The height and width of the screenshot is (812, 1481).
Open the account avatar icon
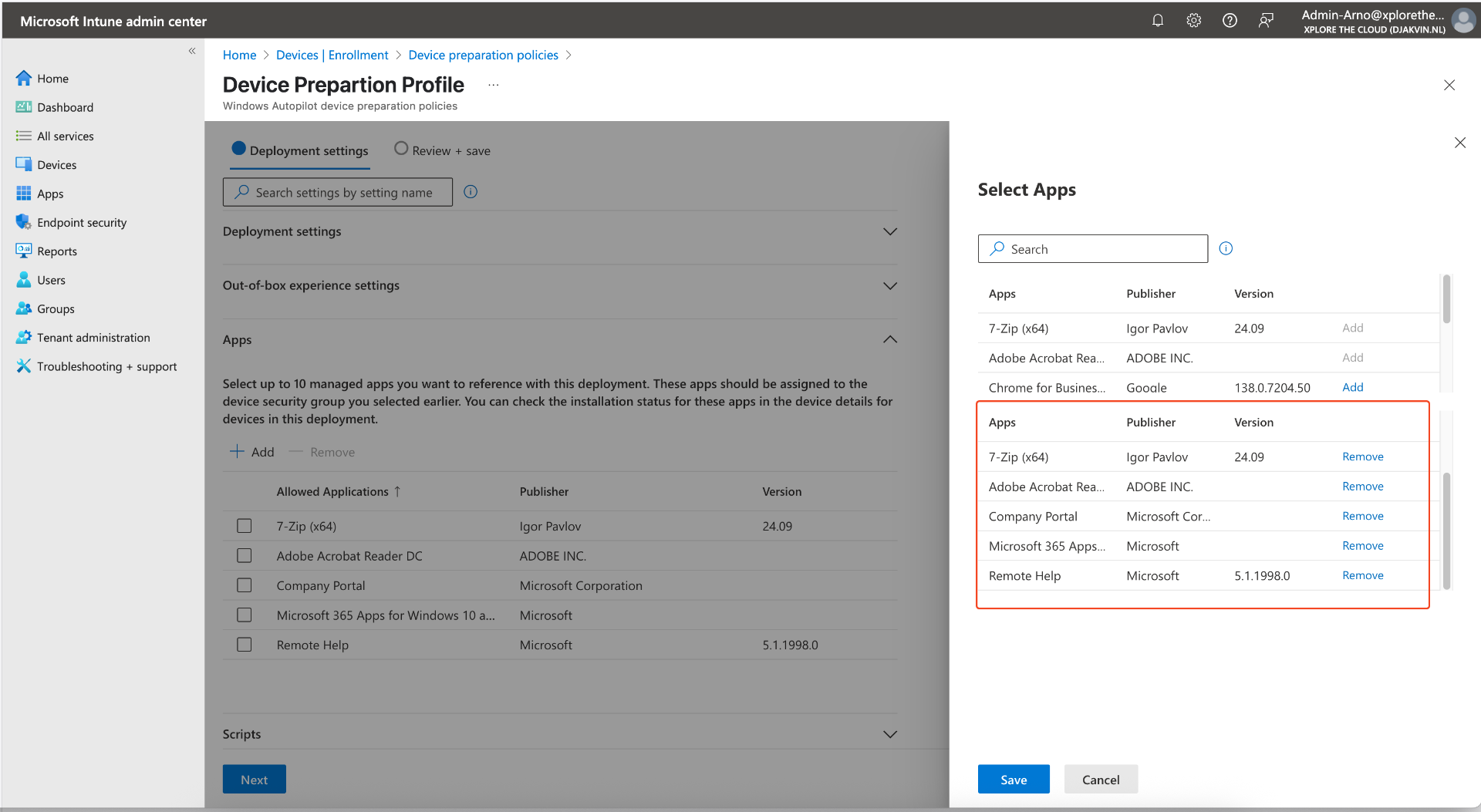(1463, 21)
